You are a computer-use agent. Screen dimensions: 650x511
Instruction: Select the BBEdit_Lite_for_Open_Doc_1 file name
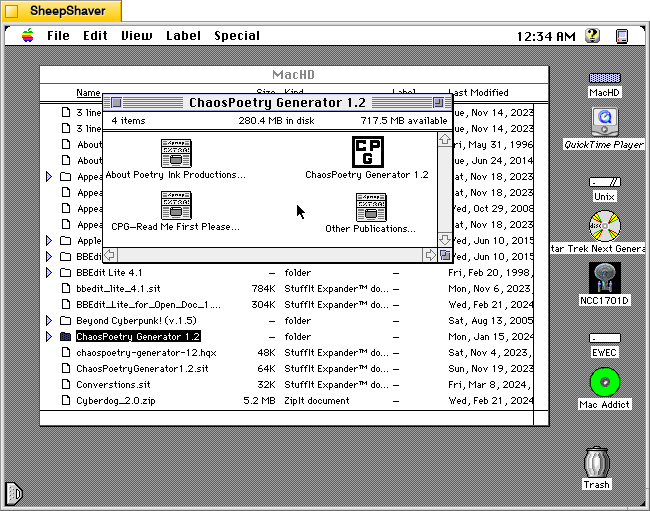[148, 305]
